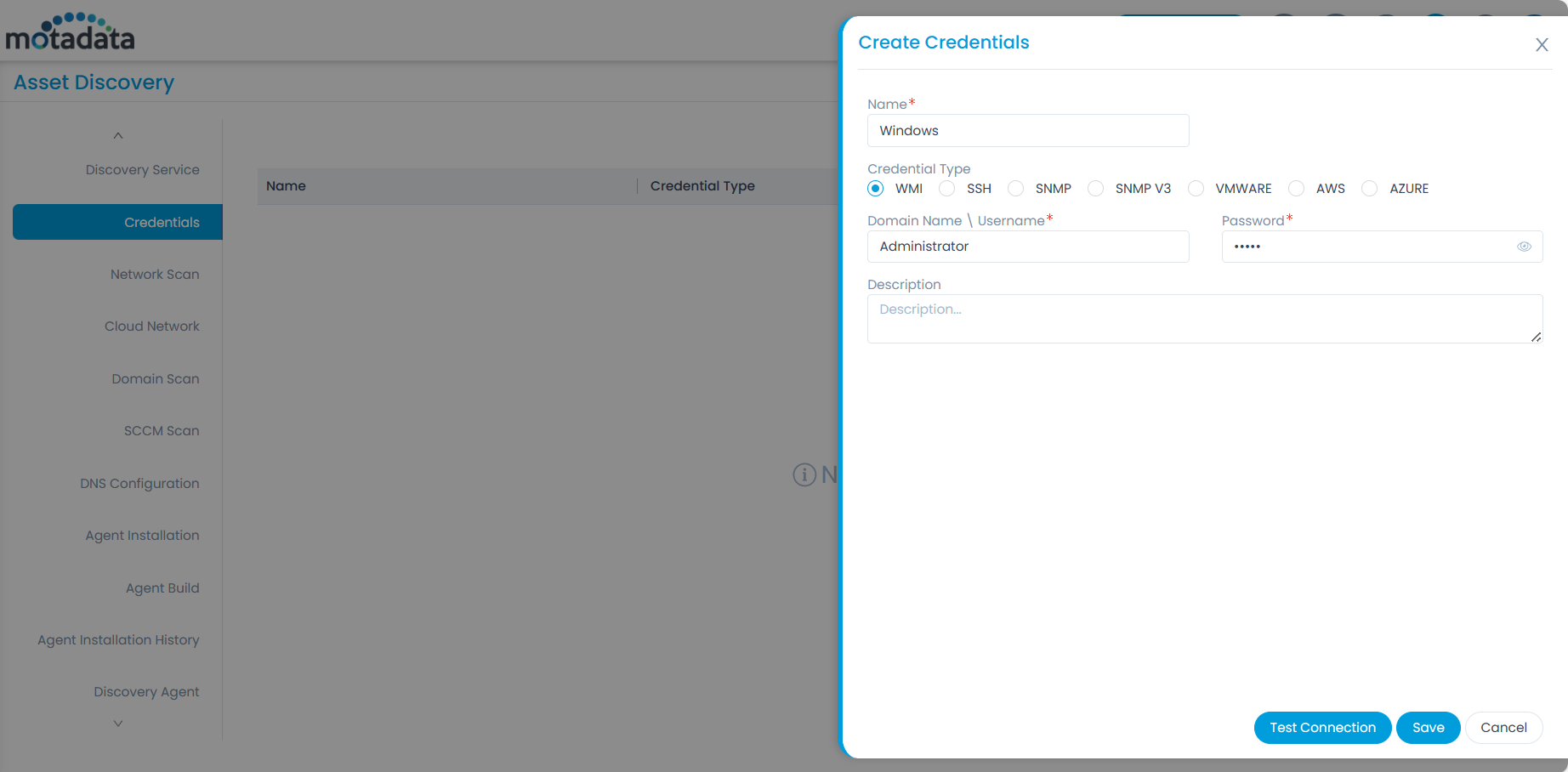Select the AZURE radio button
The width and height of the screenshot is (1568, 772).
tap(1370, 189)
